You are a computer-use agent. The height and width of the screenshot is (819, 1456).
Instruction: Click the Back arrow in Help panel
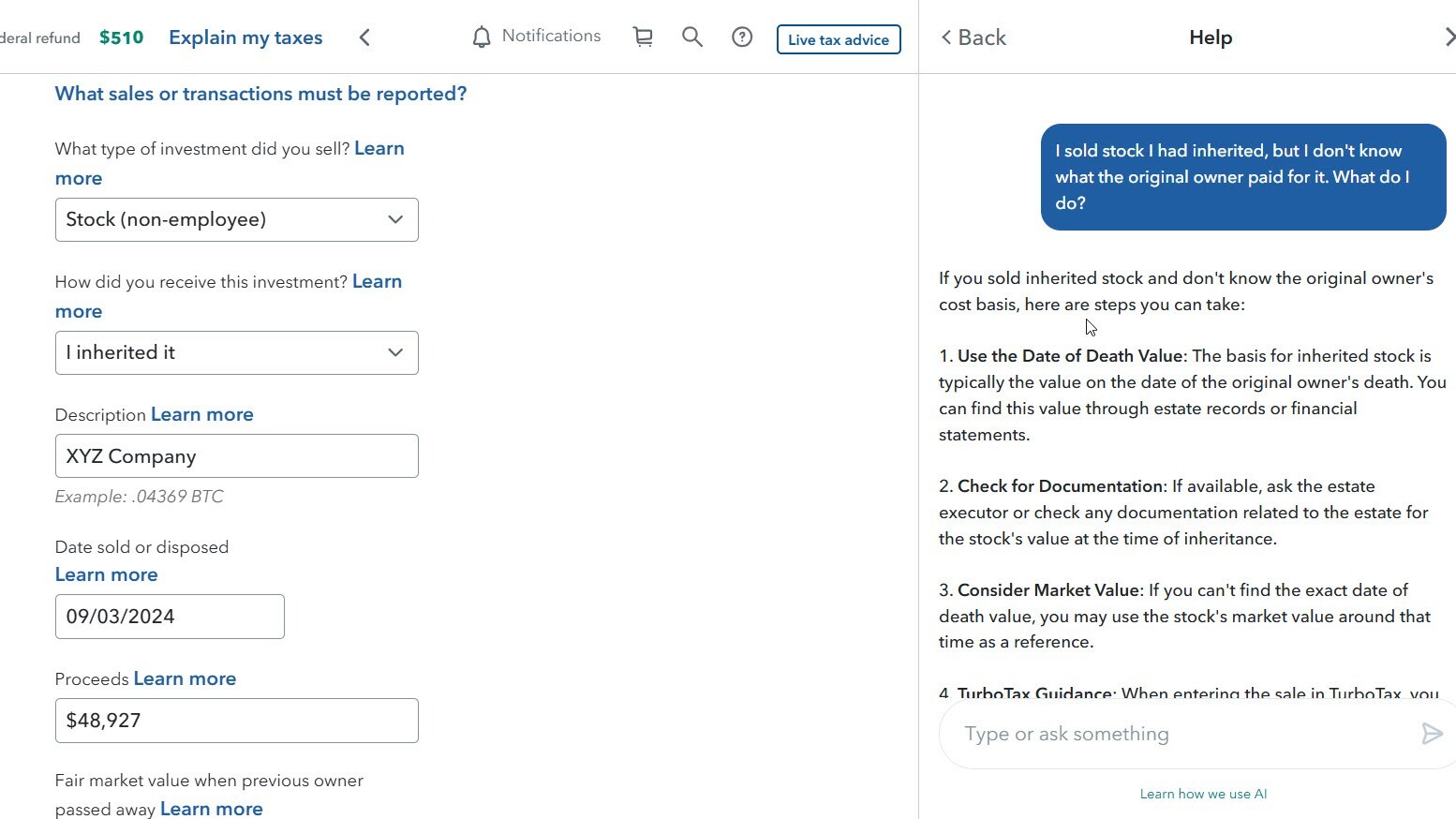(x=972, y=37)
